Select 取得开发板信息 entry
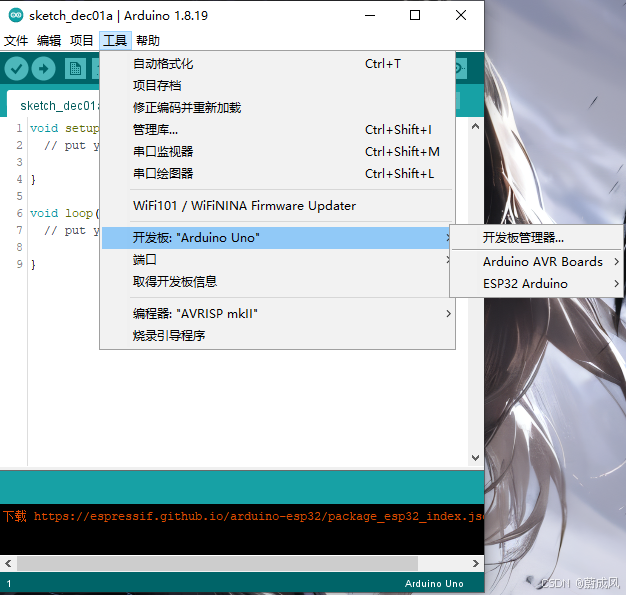The image size is (626, 595). tap(277, 282)
